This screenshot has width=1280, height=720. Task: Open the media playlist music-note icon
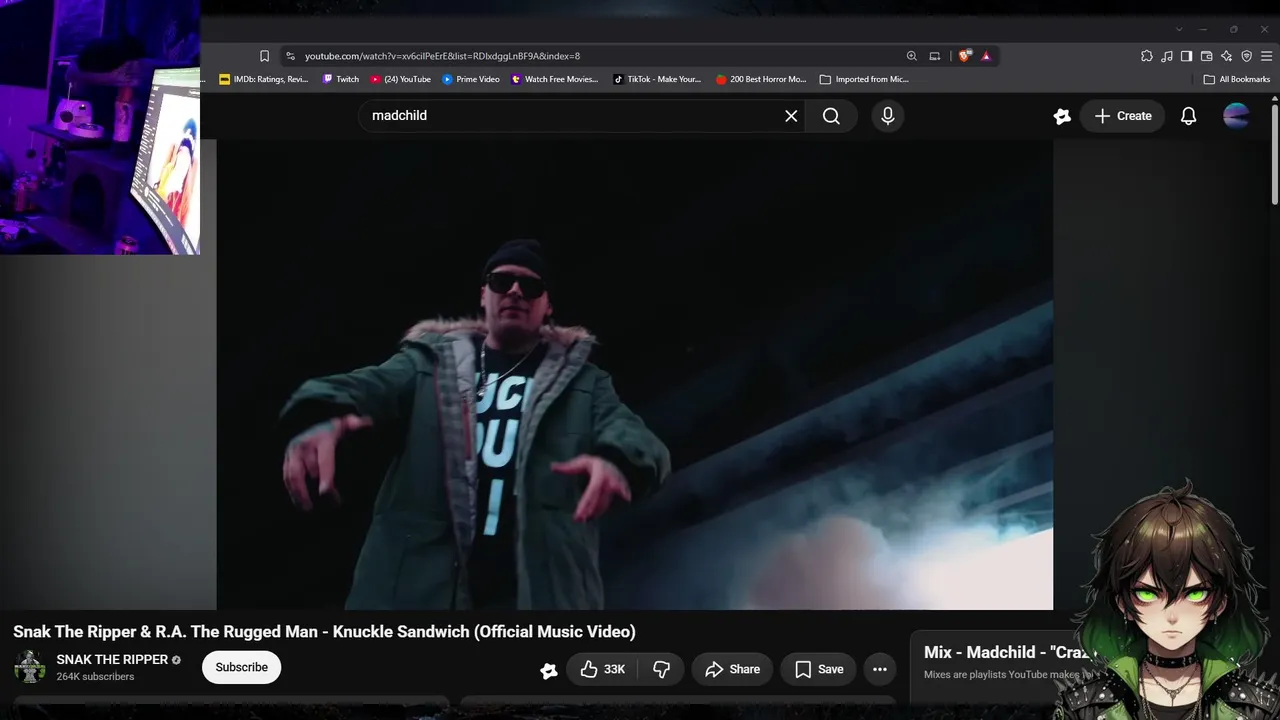(1167, 56)
